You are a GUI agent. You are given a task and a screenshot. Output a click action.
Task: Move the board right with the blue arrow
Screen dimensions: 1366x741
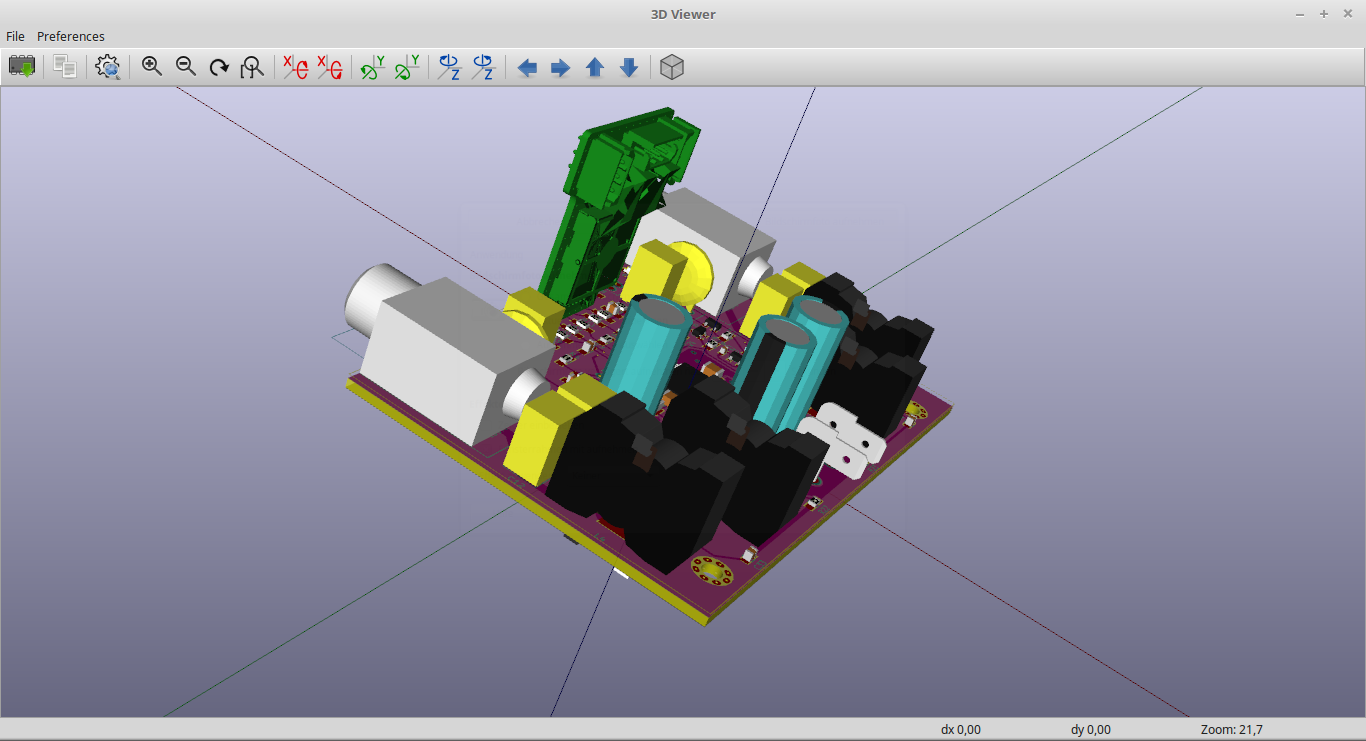tap(561, 67)
